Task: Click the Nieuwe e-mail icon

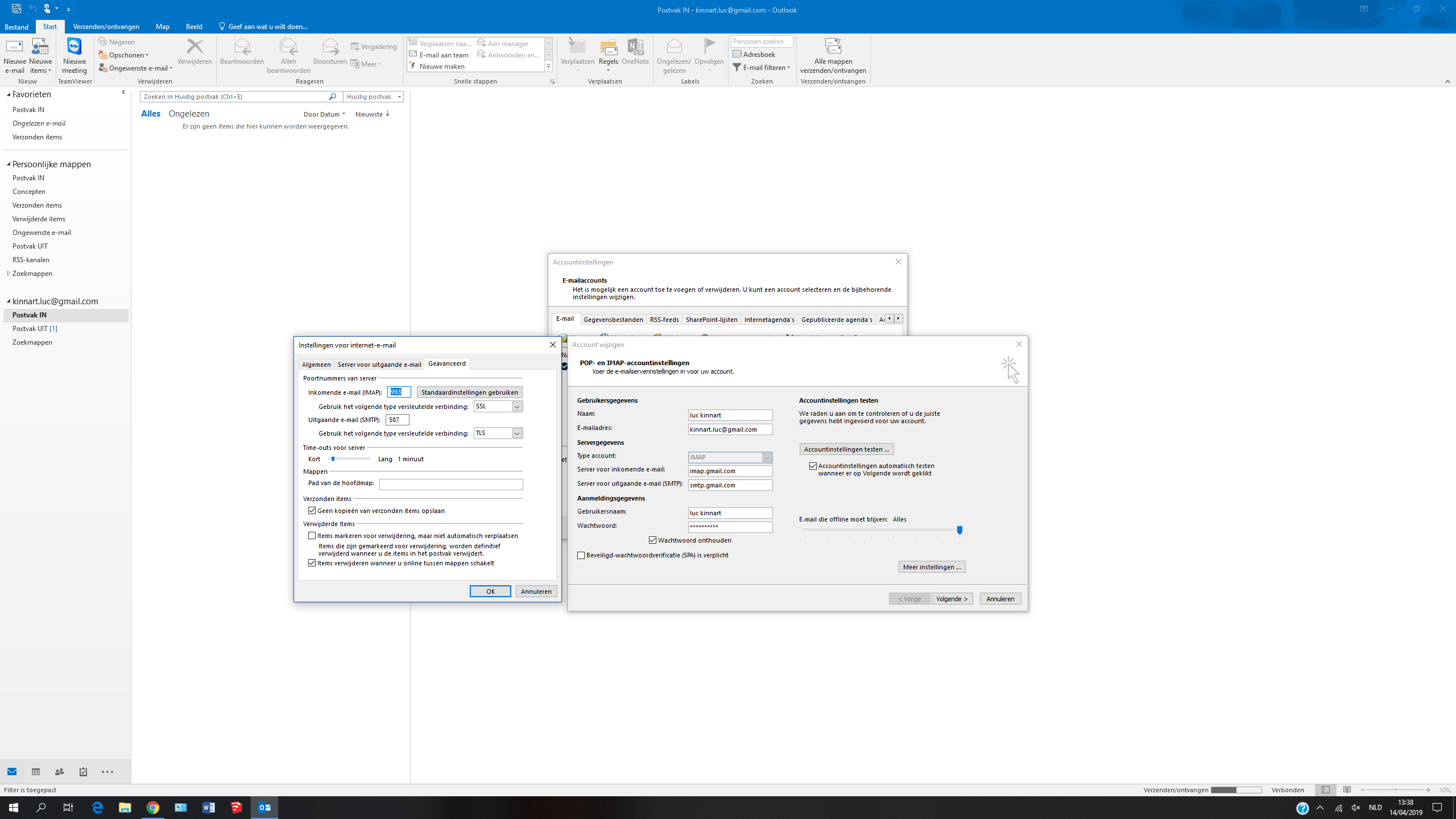Action: (x=14, y=56)
